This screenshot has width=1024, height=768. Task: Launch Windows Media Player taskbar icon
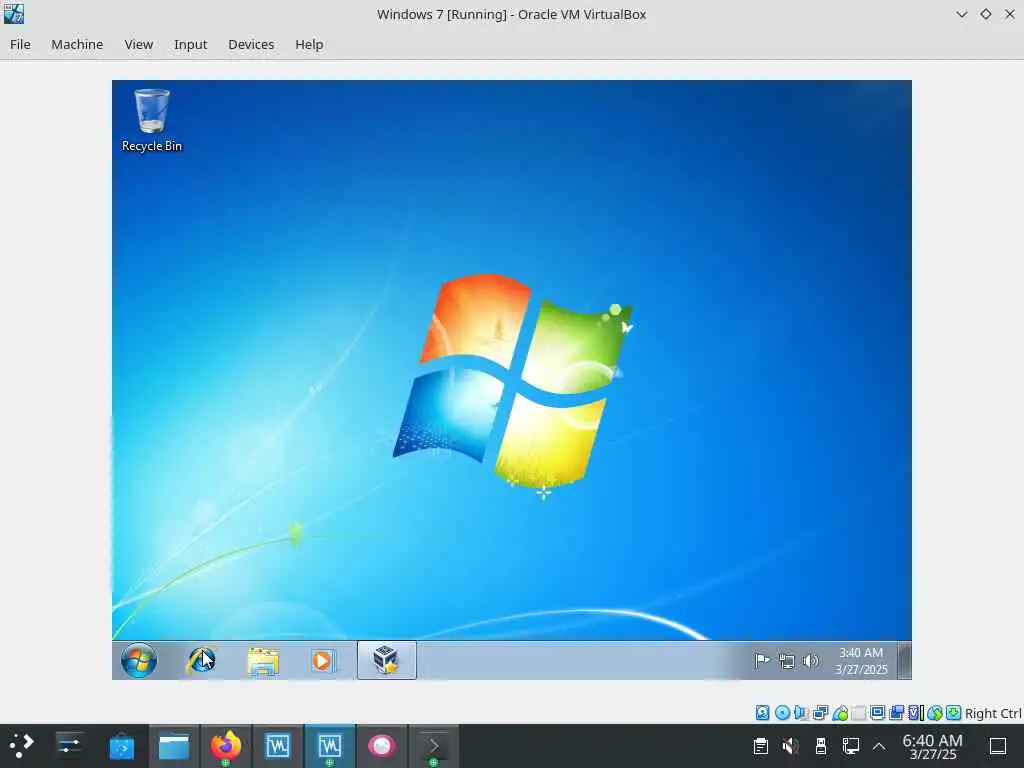click(x=322, y=661)
